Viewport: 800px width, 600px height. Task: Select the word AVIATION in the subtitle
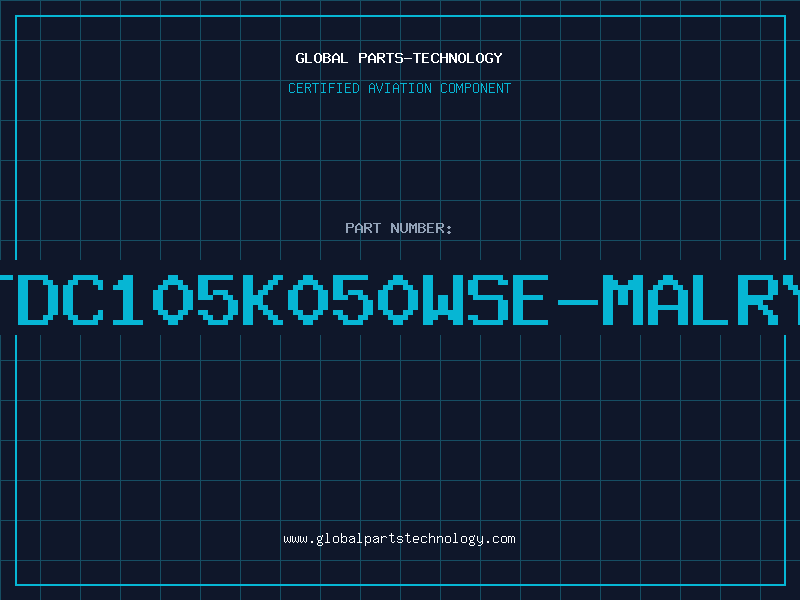400,88
